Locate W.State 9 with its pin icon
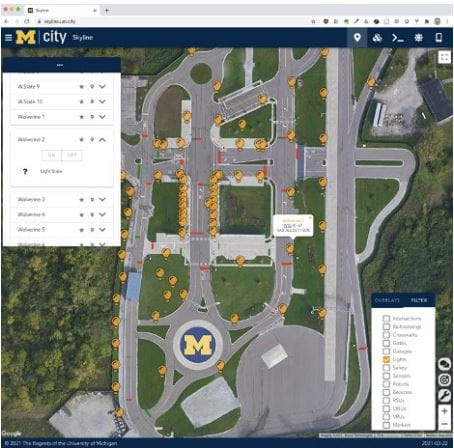Screen dimensions: 454x448 click(x=92, y=87)
